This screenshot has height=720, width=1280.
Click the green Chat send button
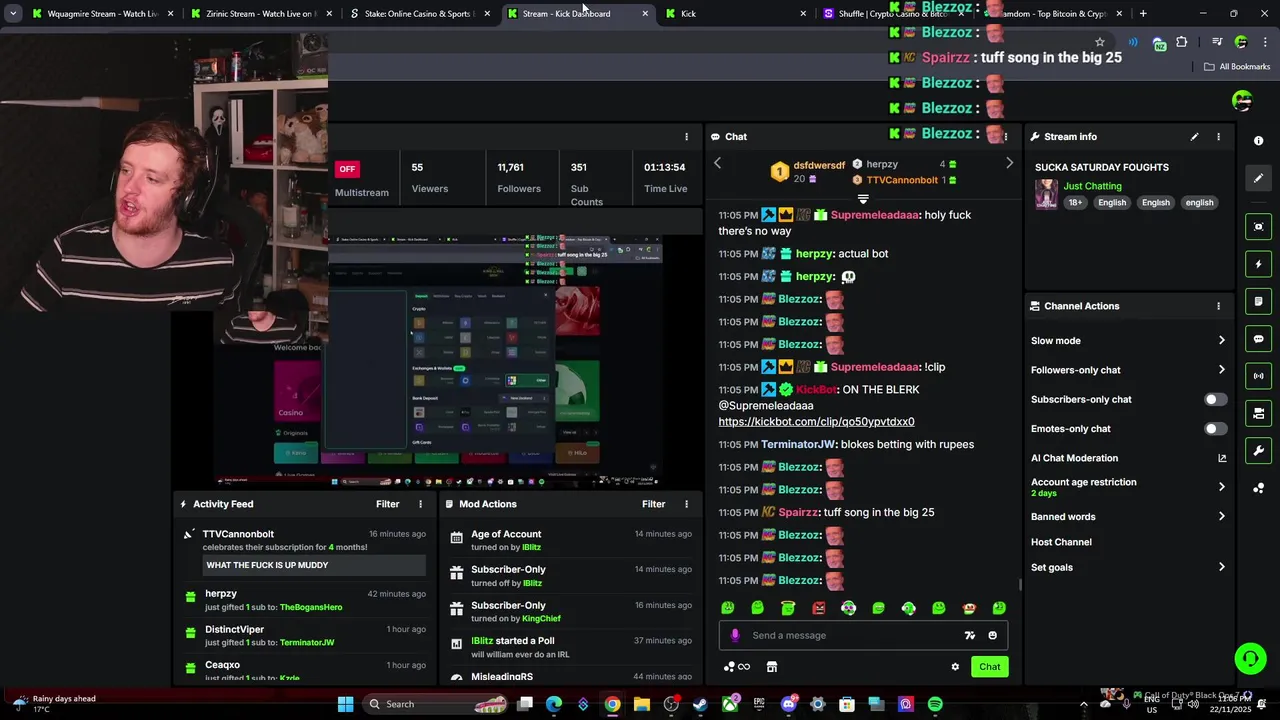coord(989,667)
